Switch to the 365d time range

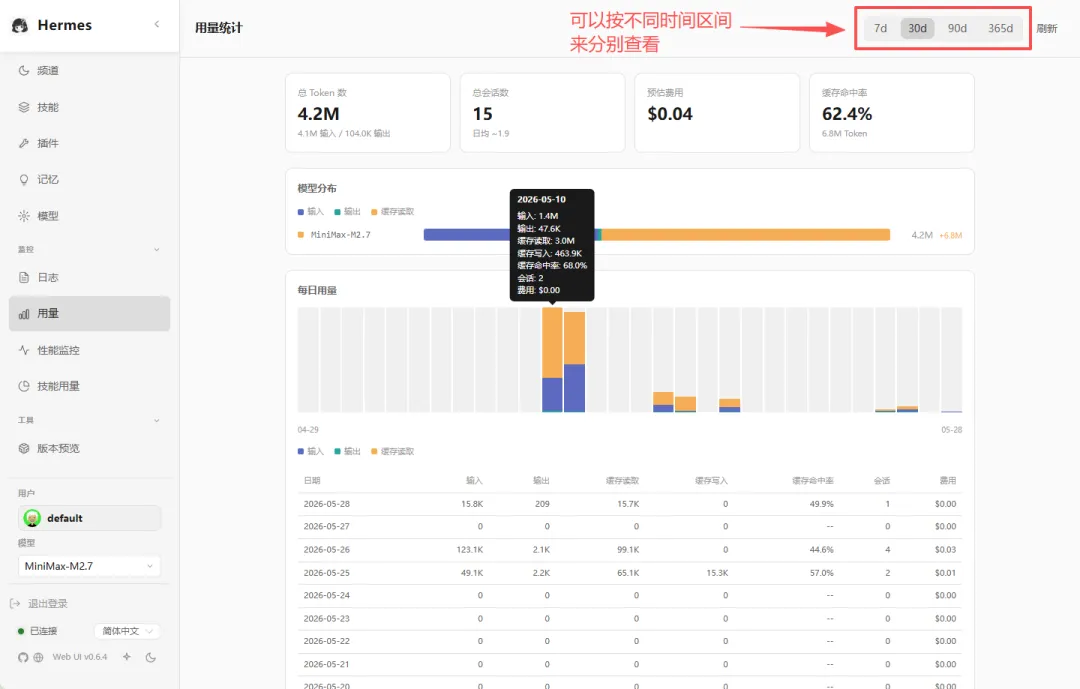[x=1000, y=28]
